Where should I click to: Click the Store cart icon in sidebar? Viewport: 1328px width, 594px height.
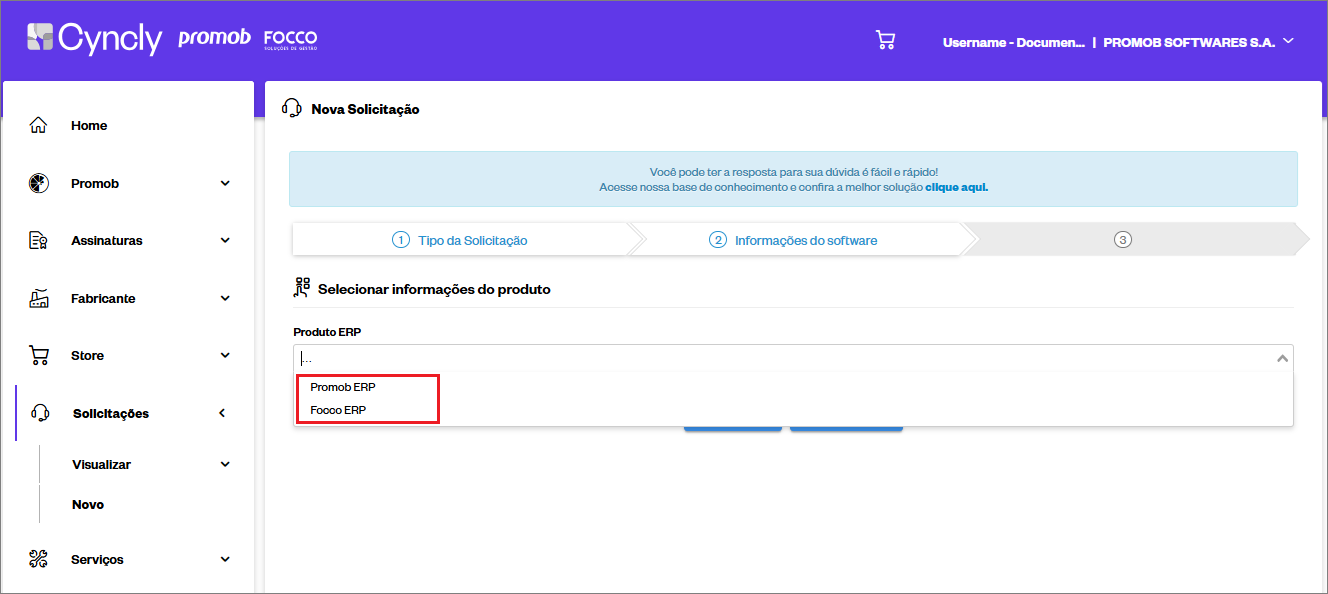39,355
